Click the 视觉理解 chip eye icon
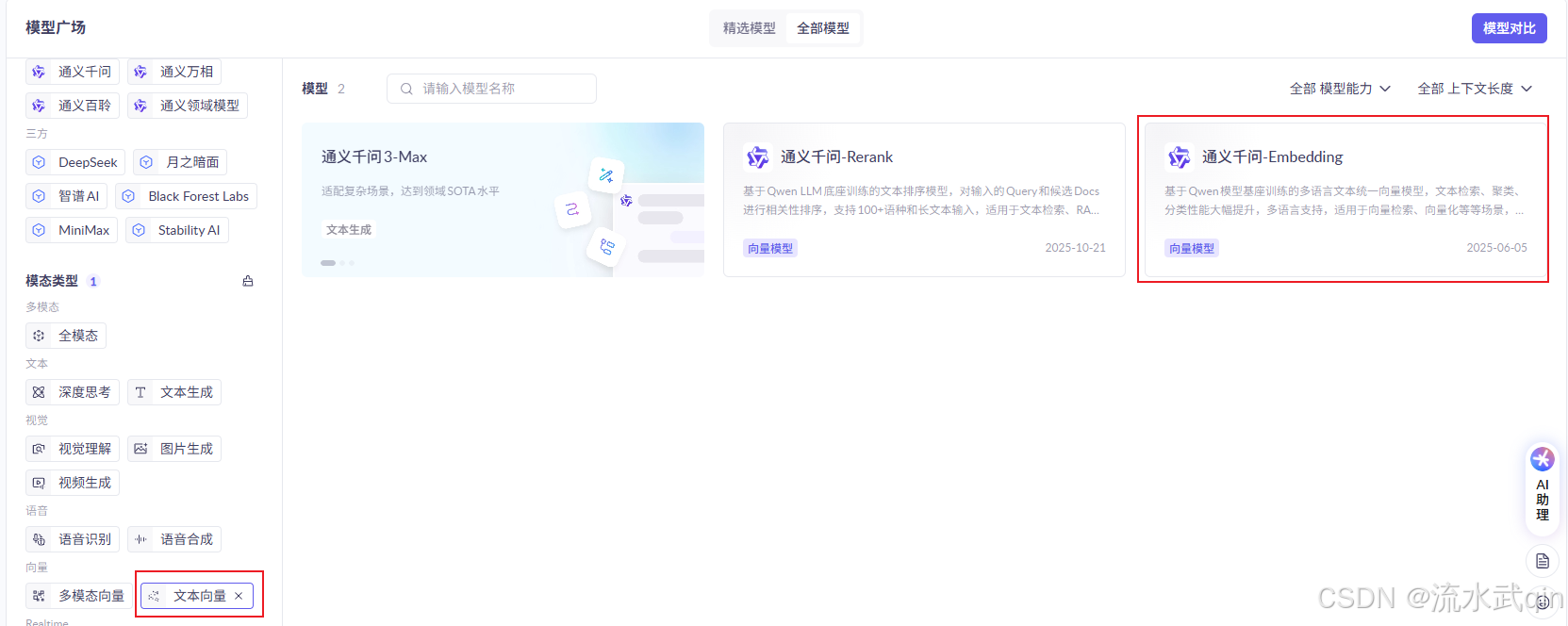The height and width of the screenshot is (626, 1568). click(39, 449)
